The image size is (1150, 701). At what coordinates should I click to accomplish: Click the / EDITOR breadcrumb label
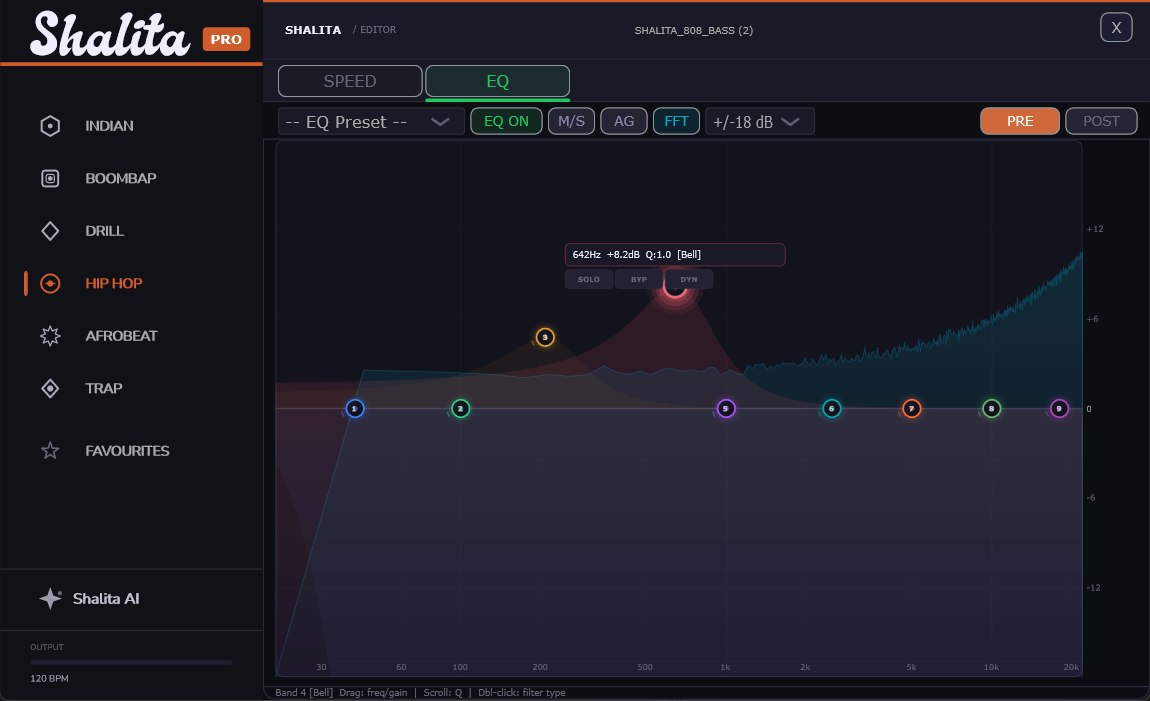pos(374,29)
